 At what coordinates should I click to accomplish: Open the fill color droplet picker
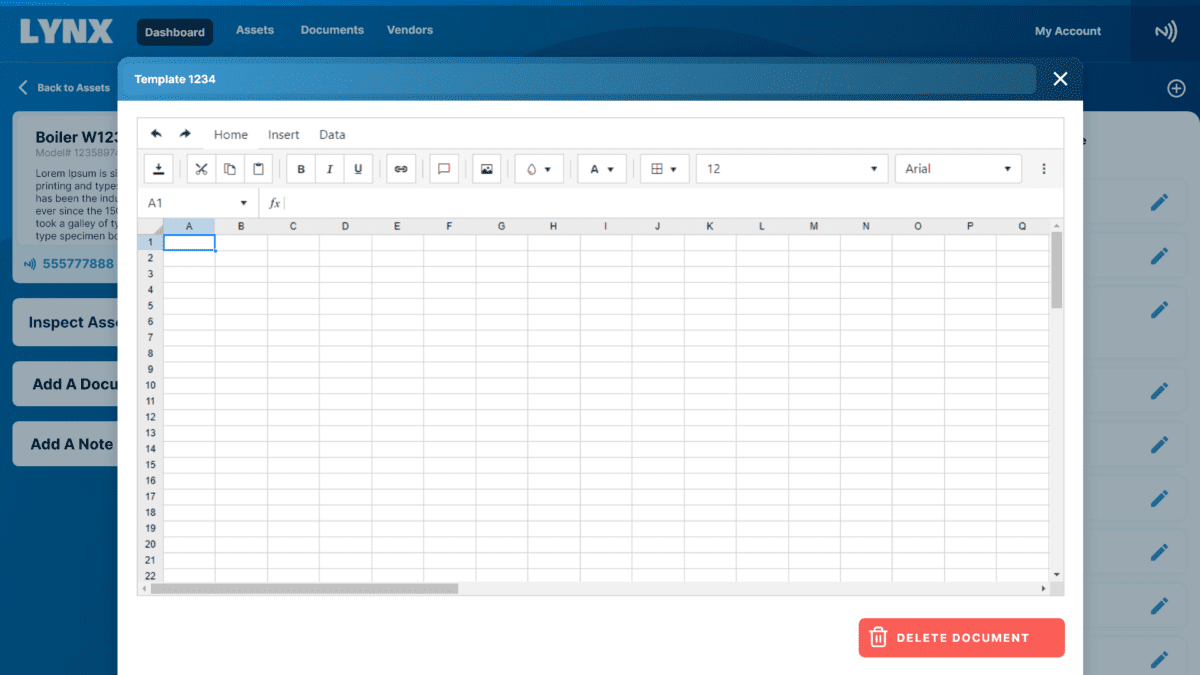coord(539,169)
